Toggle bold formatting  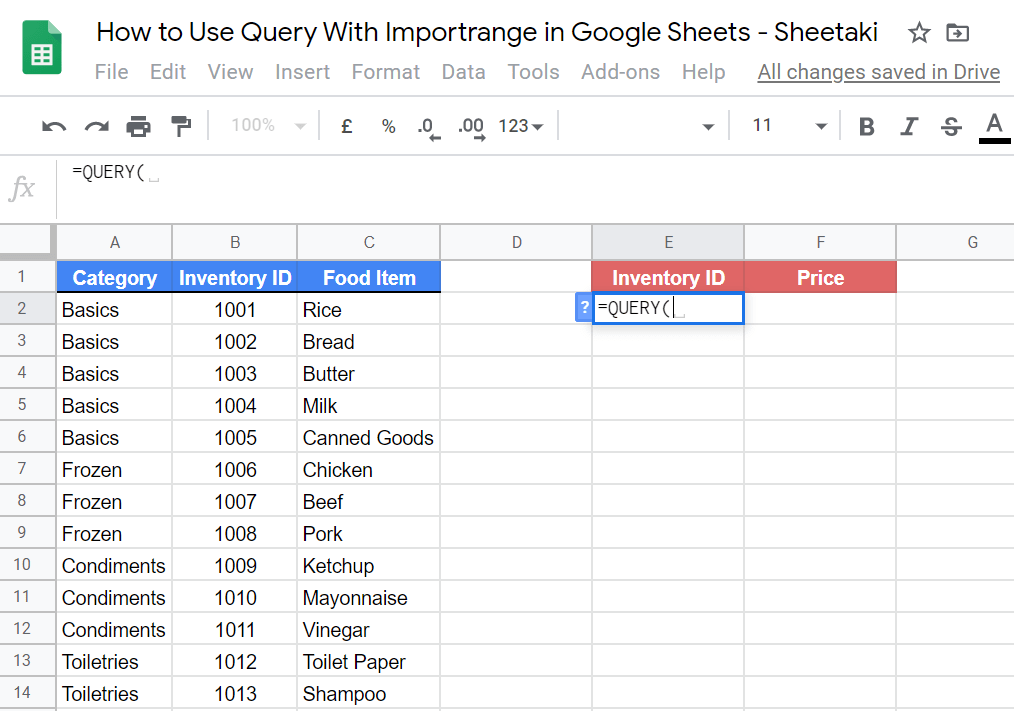coord(866,126)
